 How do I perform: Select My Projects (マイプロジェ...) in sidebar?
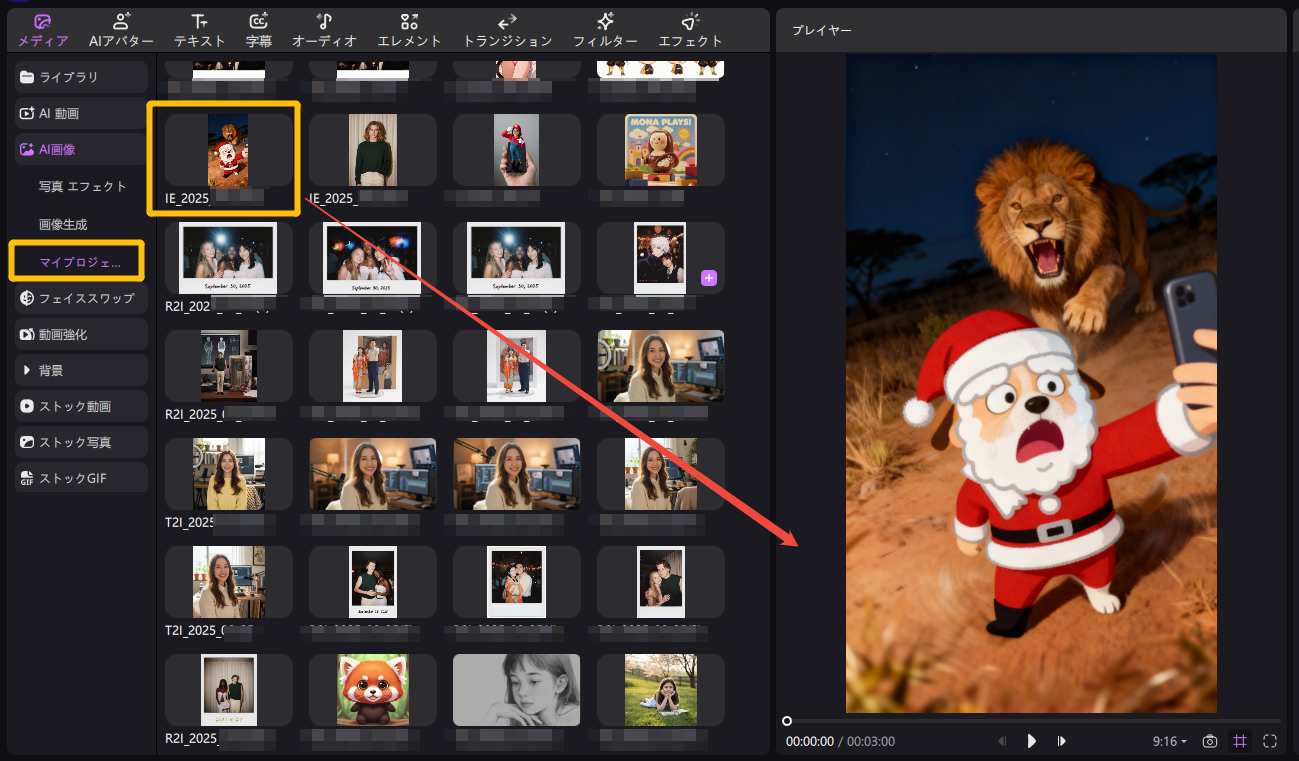(x=79, y=262)
